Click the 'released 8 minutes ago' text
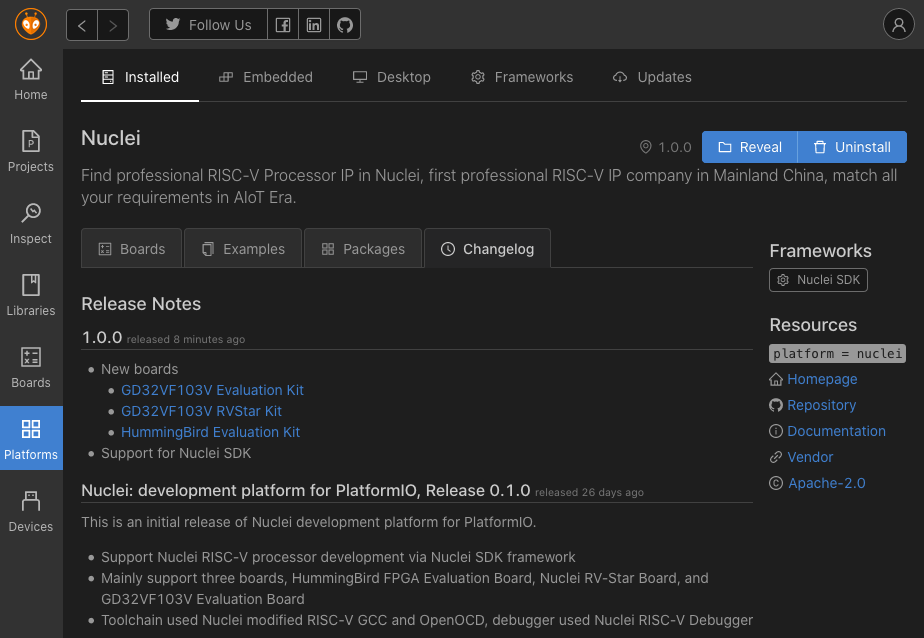This screenshot has width=924, height=638. point(186,339)
